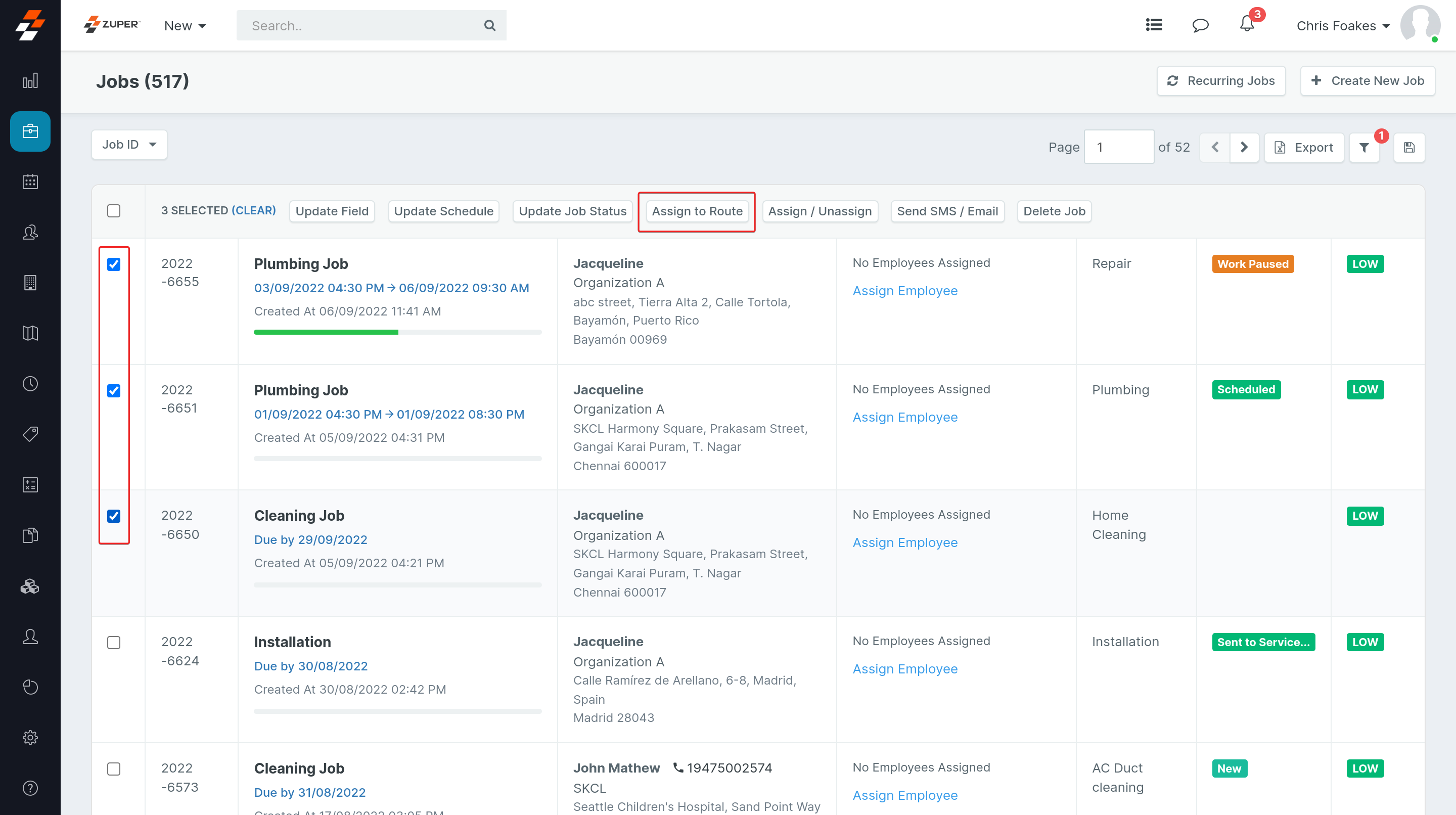
Task: Expand the Job ID dropdown
Action: [129, 145]
